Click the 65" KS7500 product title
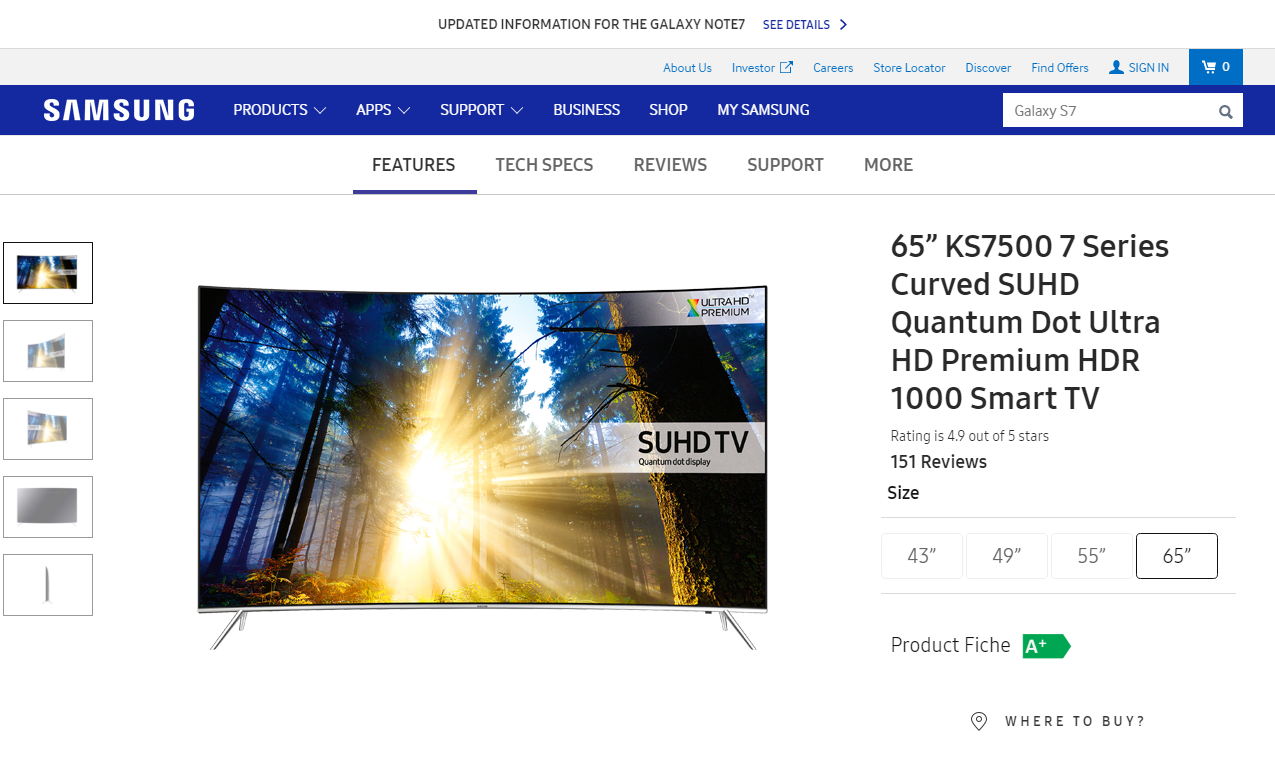This screenshot has height=784, width=1275. coord(1030,322)
